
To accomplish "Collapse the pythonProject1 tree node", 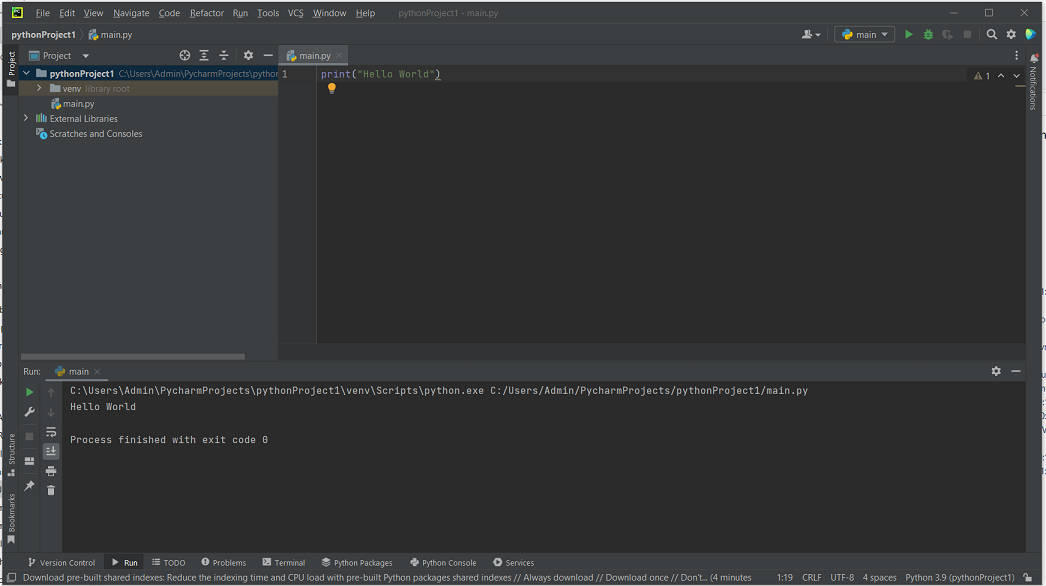I will click(27, 73).
